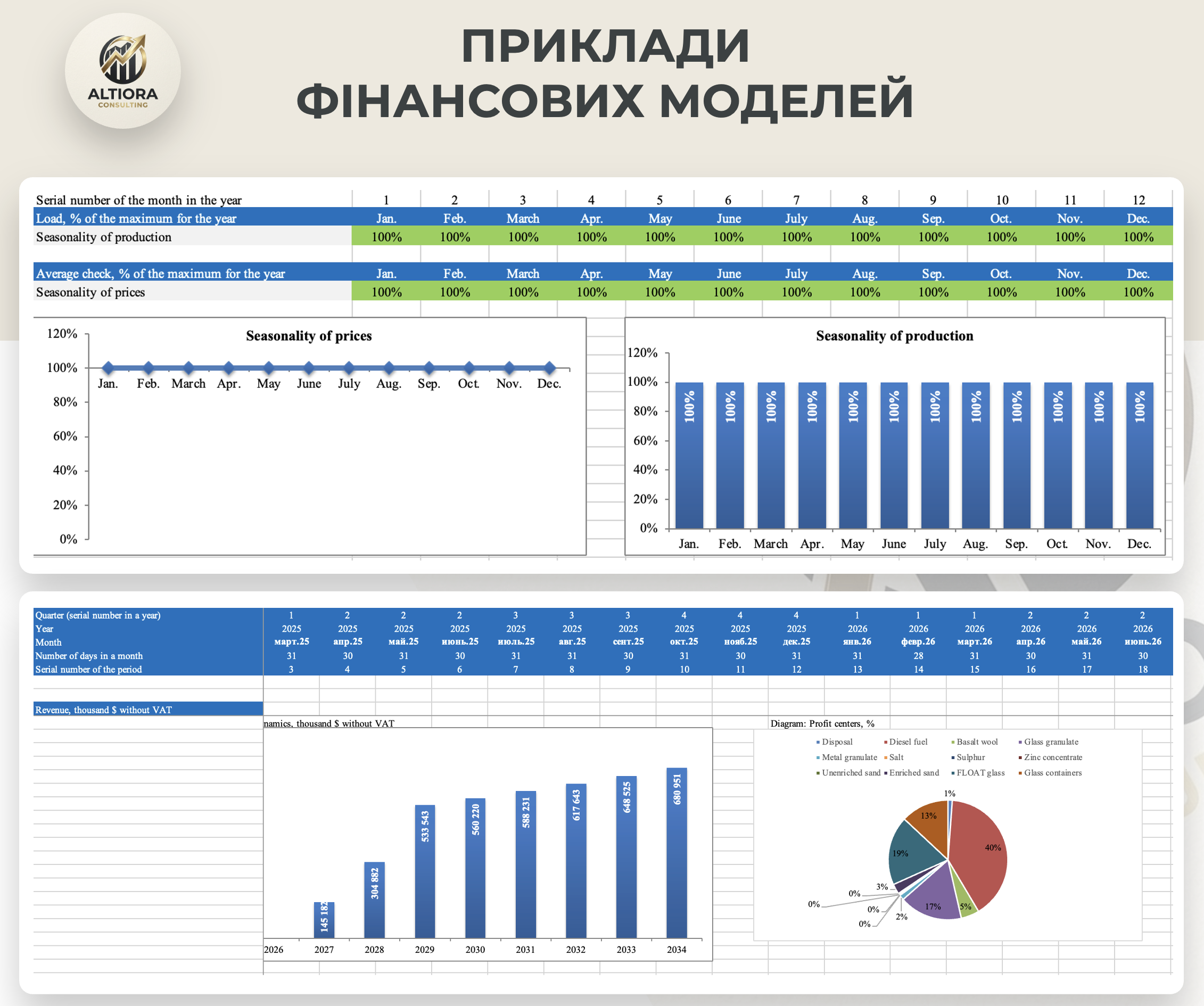
Task: Select the 2034 bar labeled 680 951
Action: 677,852
